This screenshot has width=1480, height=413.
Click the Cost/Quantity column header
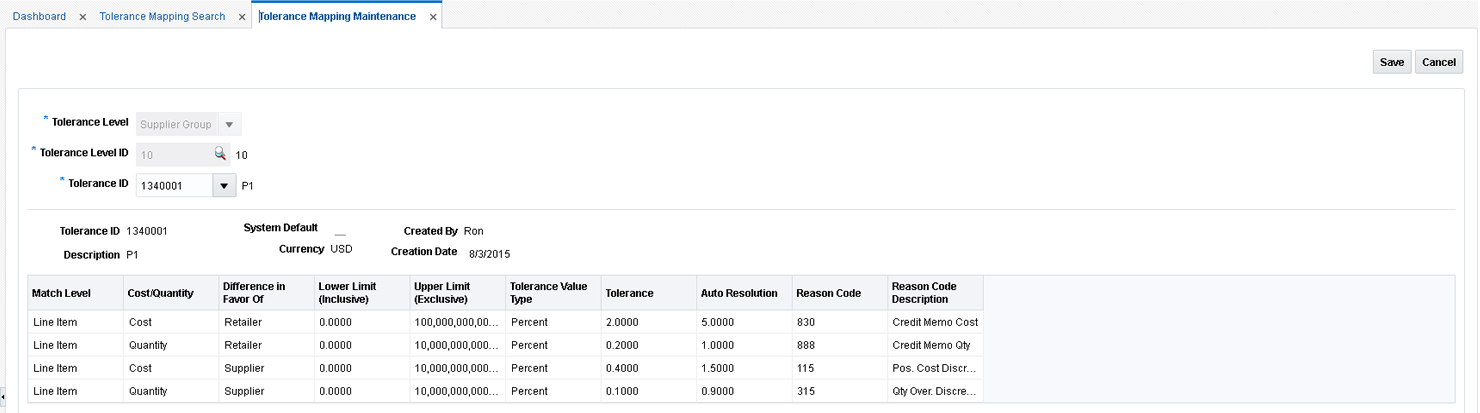click(171, 293)
